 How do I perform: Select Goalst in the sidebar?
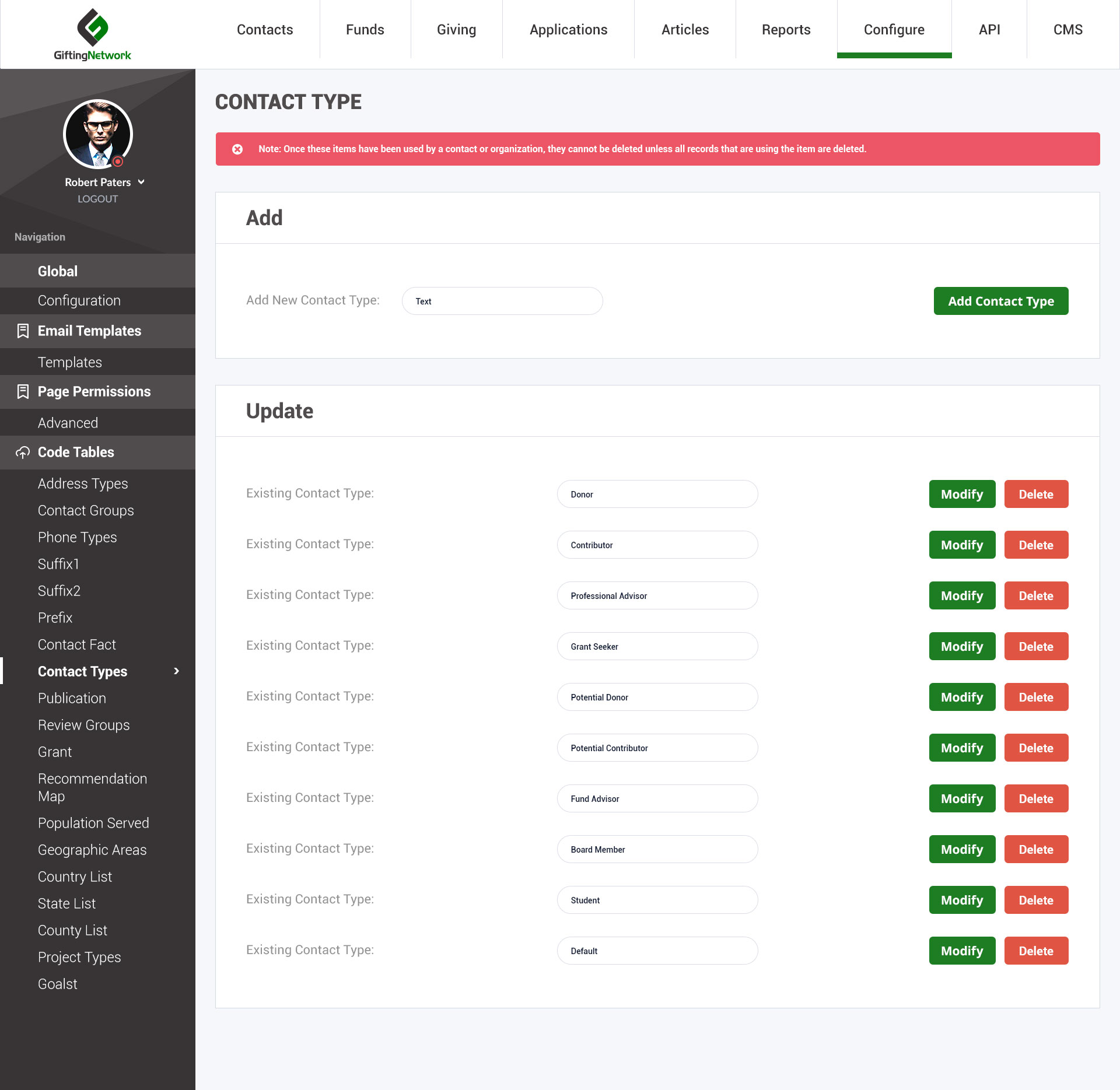[57, 984]
